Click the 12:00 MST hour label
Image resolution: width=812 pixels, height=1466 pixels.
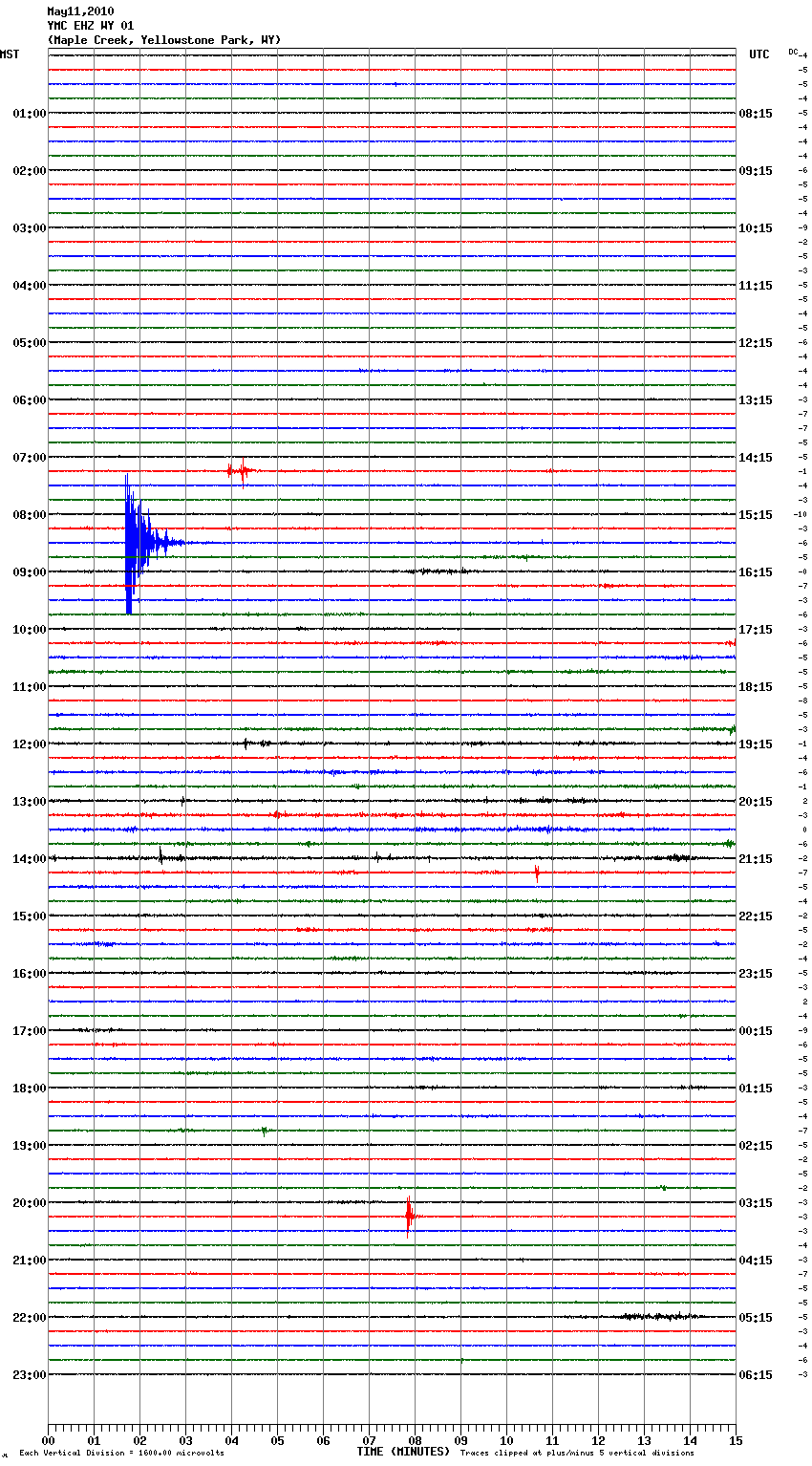pos(30,744)
